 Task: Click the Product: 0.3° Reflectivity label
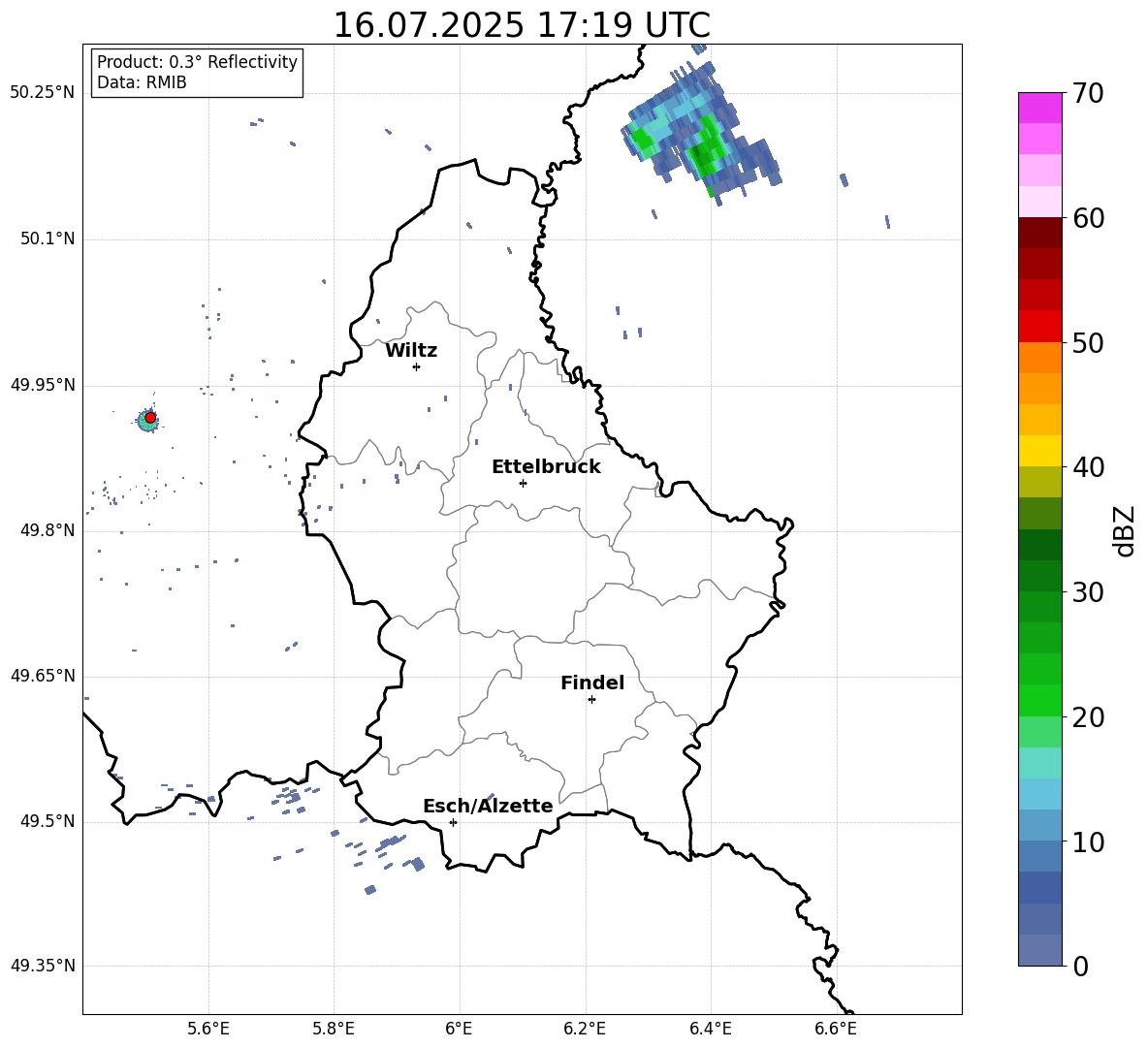point(197,62)
